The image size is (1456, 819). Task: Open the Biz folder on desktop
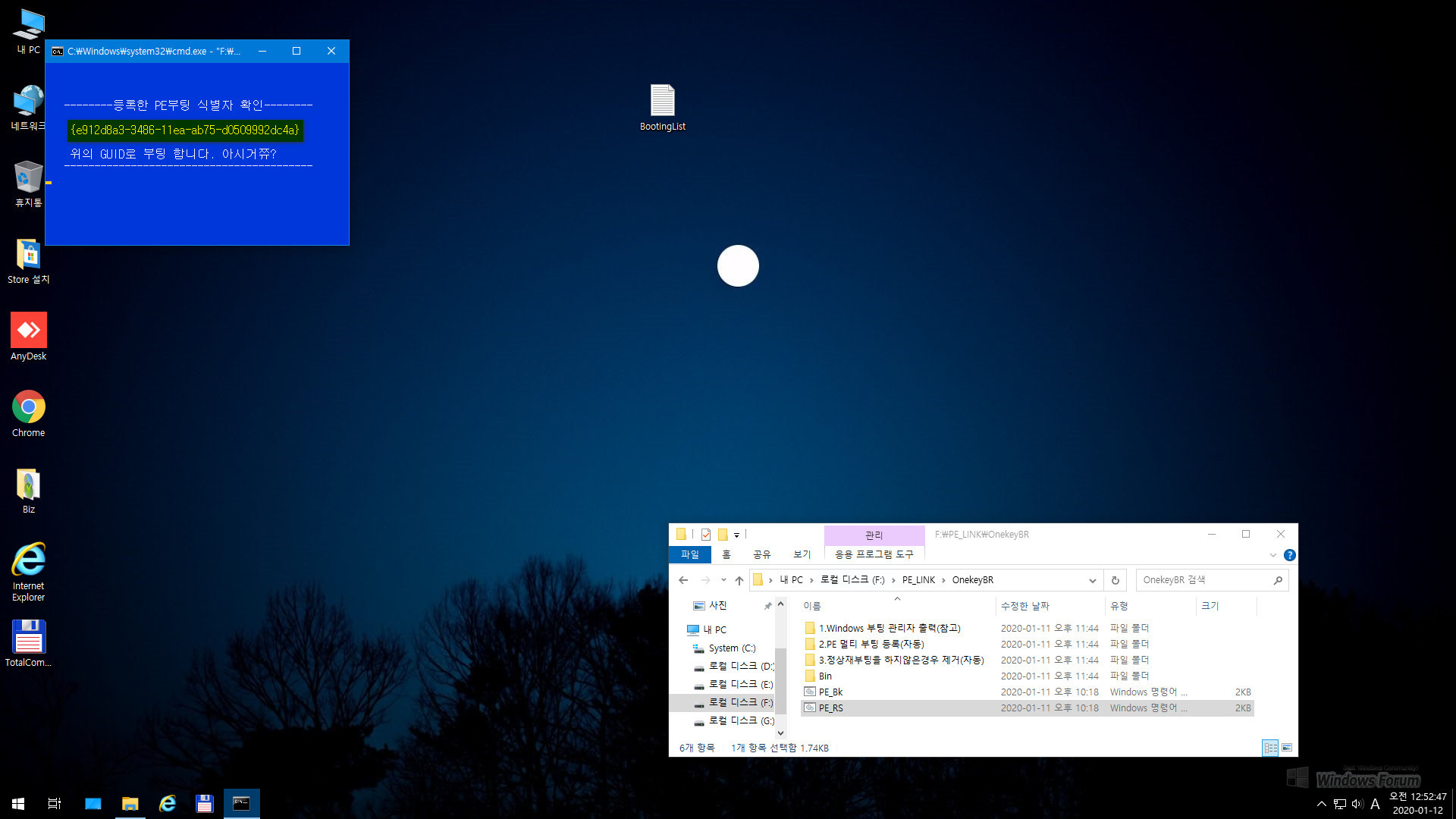click(x=28, y=491)
